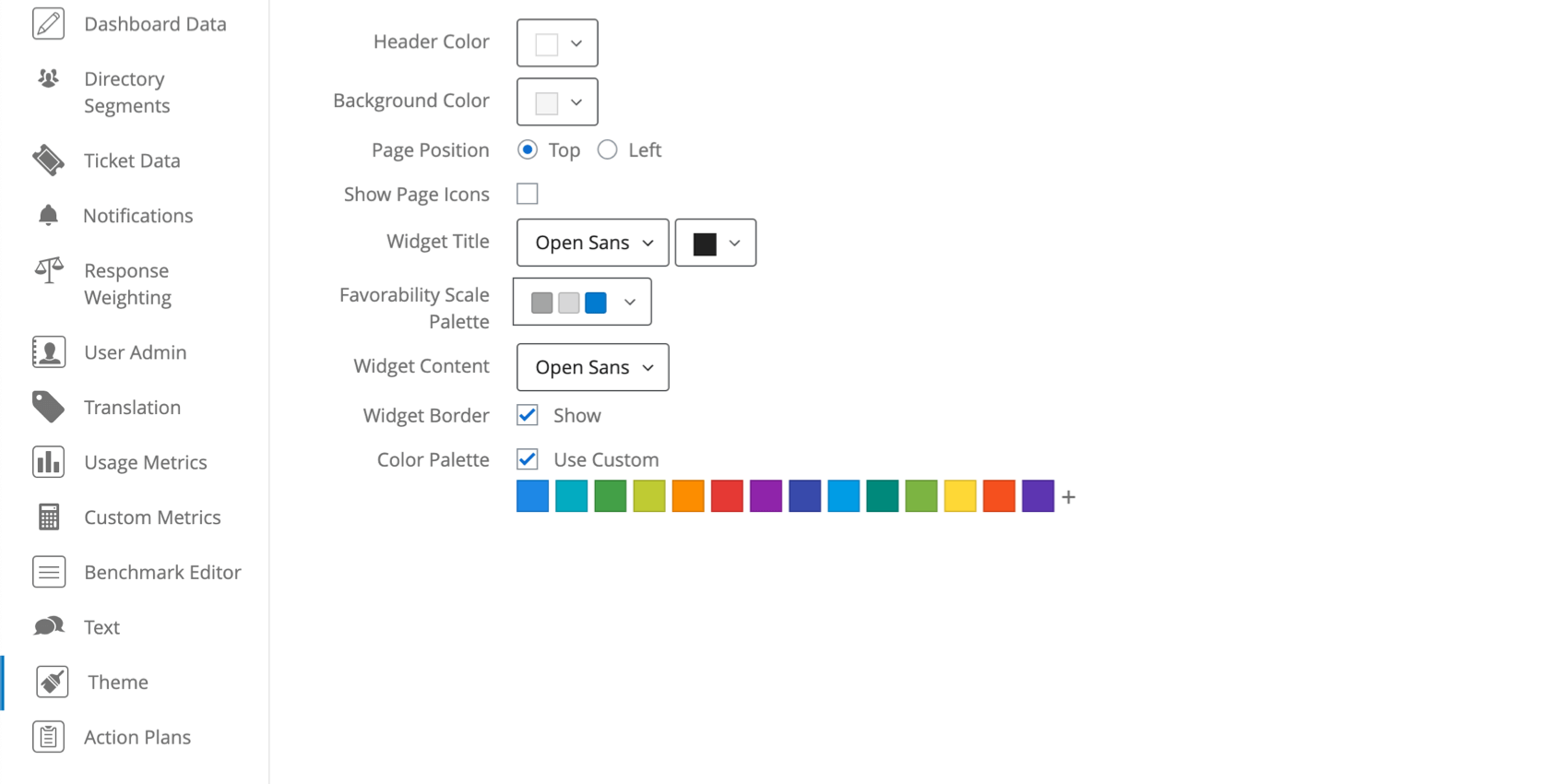
Task: Click the Translation tag icon
Action: pos(48,407)
